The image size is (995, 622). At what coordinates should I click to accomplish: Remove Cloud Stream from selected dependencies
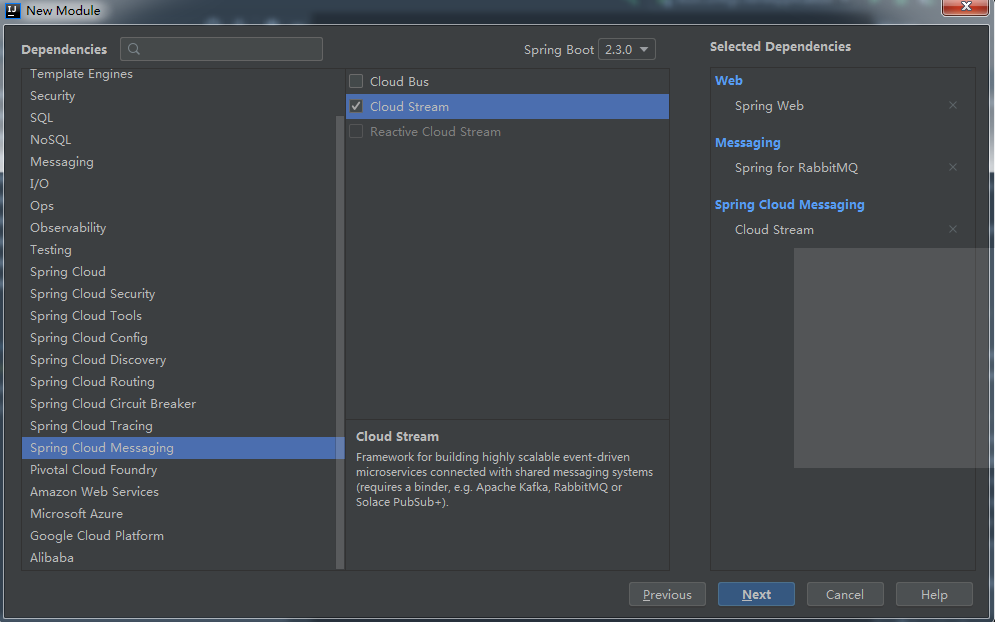click(952, 229)
